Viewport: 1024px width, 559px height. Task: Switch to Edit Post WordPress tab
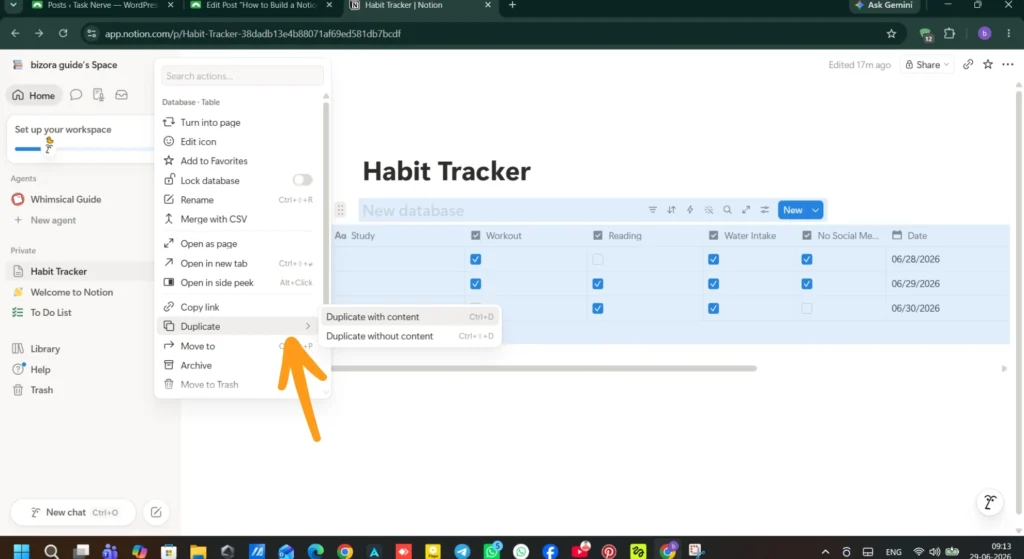coord(261,5)
